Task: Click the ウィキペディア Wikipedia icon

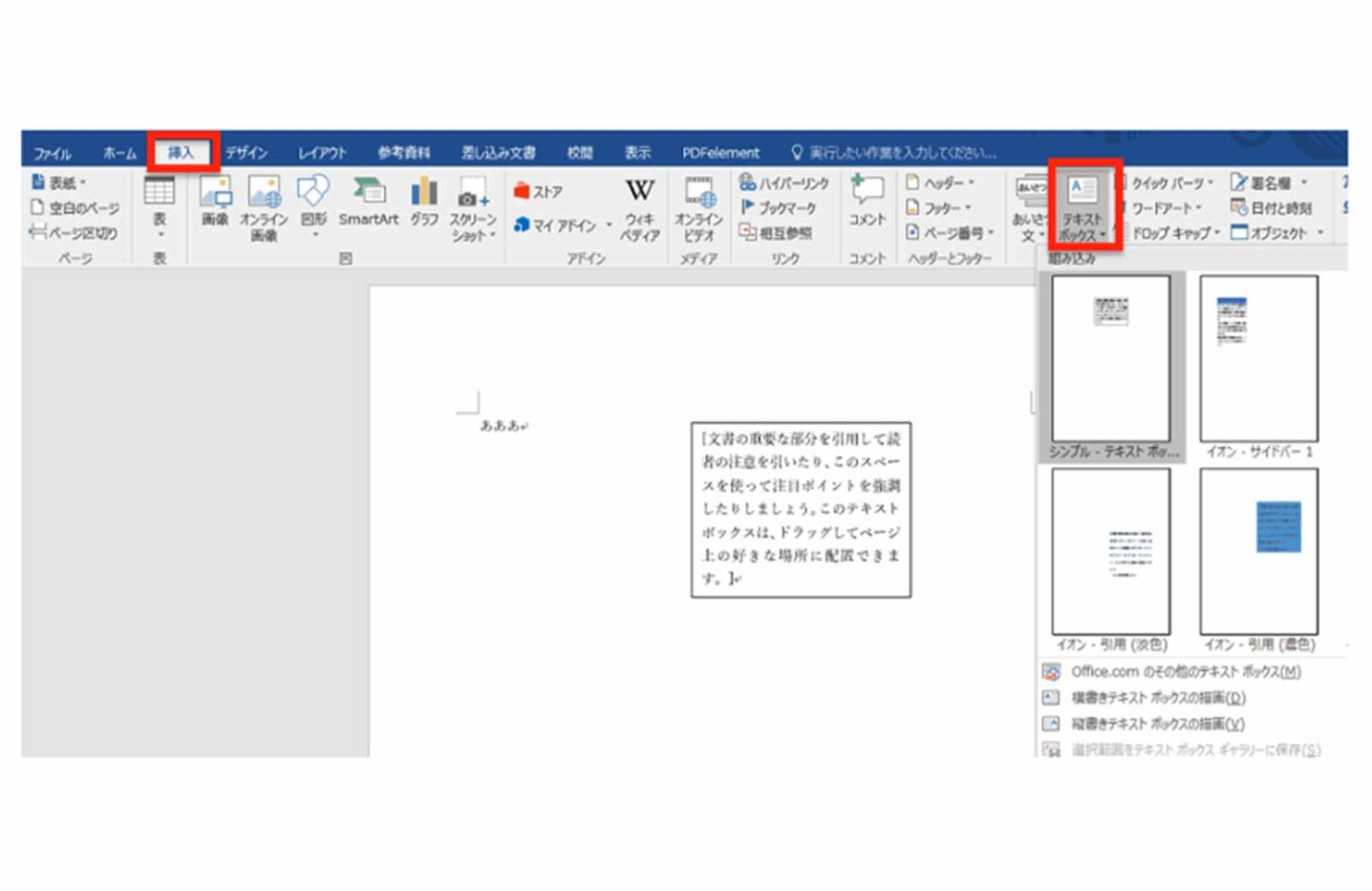Action: [x=640, y=210]
